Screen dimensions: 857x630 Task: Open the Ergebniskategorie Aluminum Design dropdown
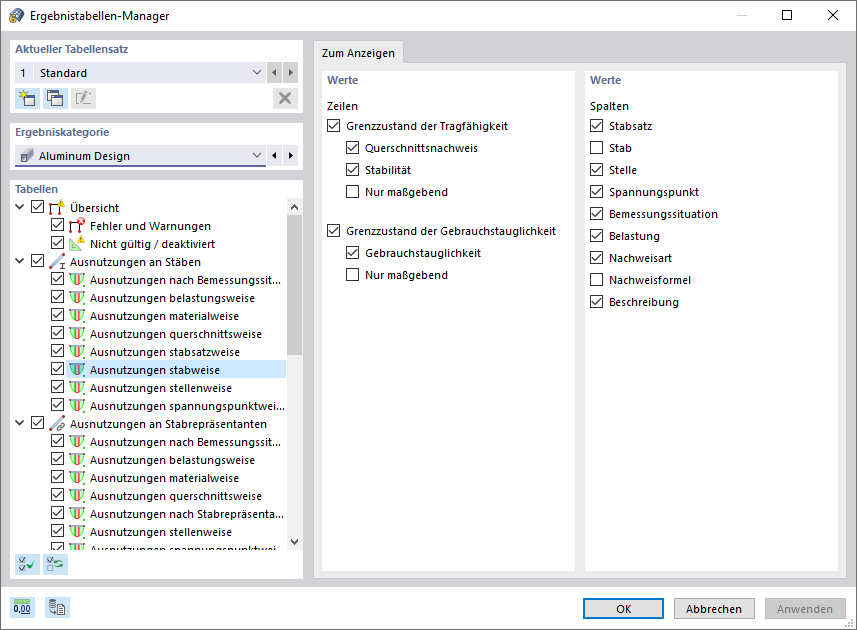(257, 156)
